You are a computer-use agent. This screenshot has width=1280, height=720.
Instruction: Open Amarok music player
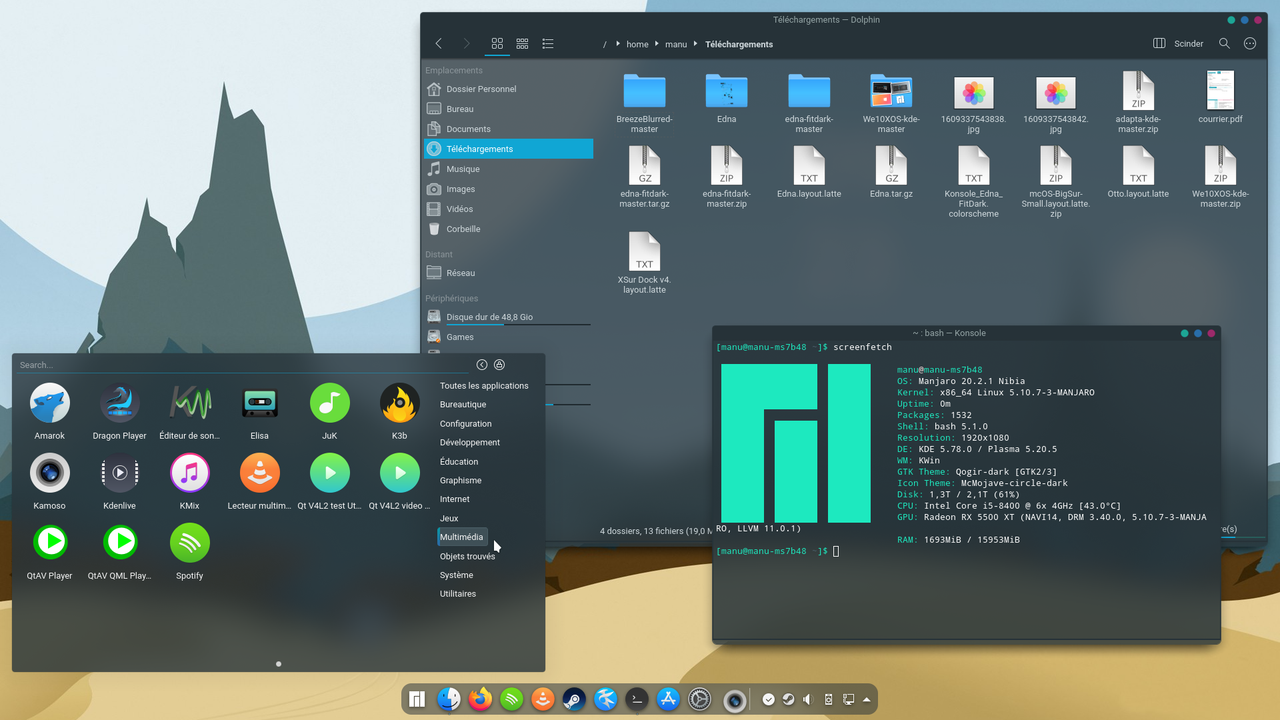(50, 405)
